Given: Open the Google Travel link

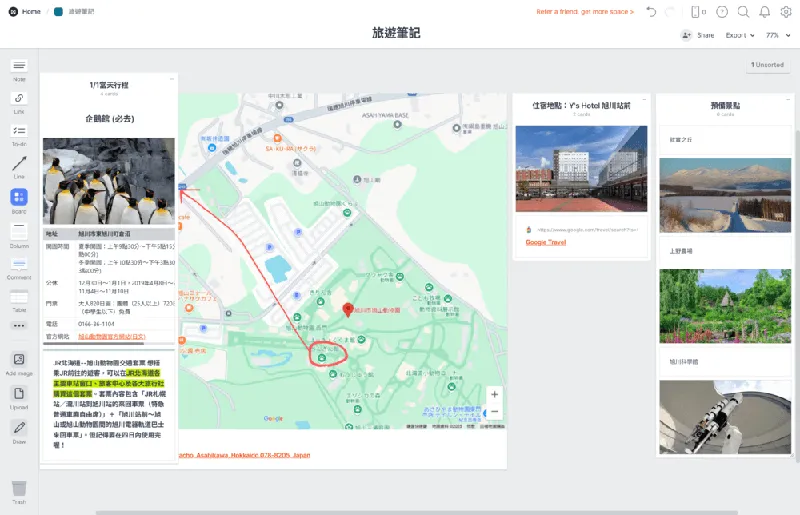Looking at the screenshot, I should coord(545,242).
